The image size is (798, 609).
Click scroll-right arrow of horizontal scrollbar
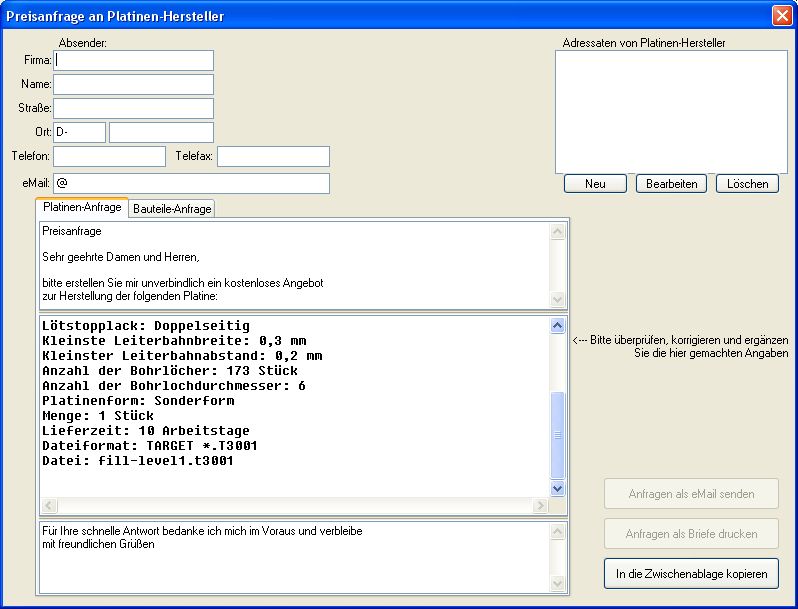point(541,506)
